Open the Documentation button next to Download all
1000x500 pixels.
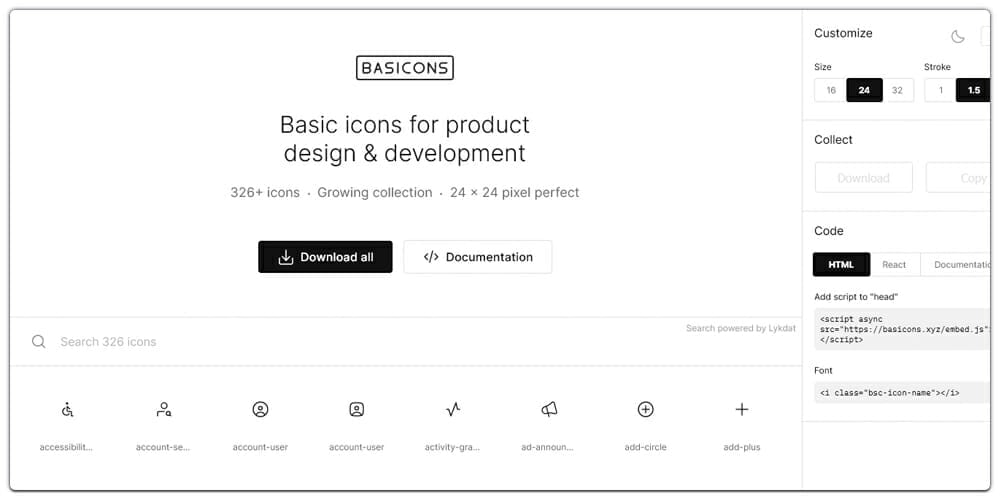478,257
